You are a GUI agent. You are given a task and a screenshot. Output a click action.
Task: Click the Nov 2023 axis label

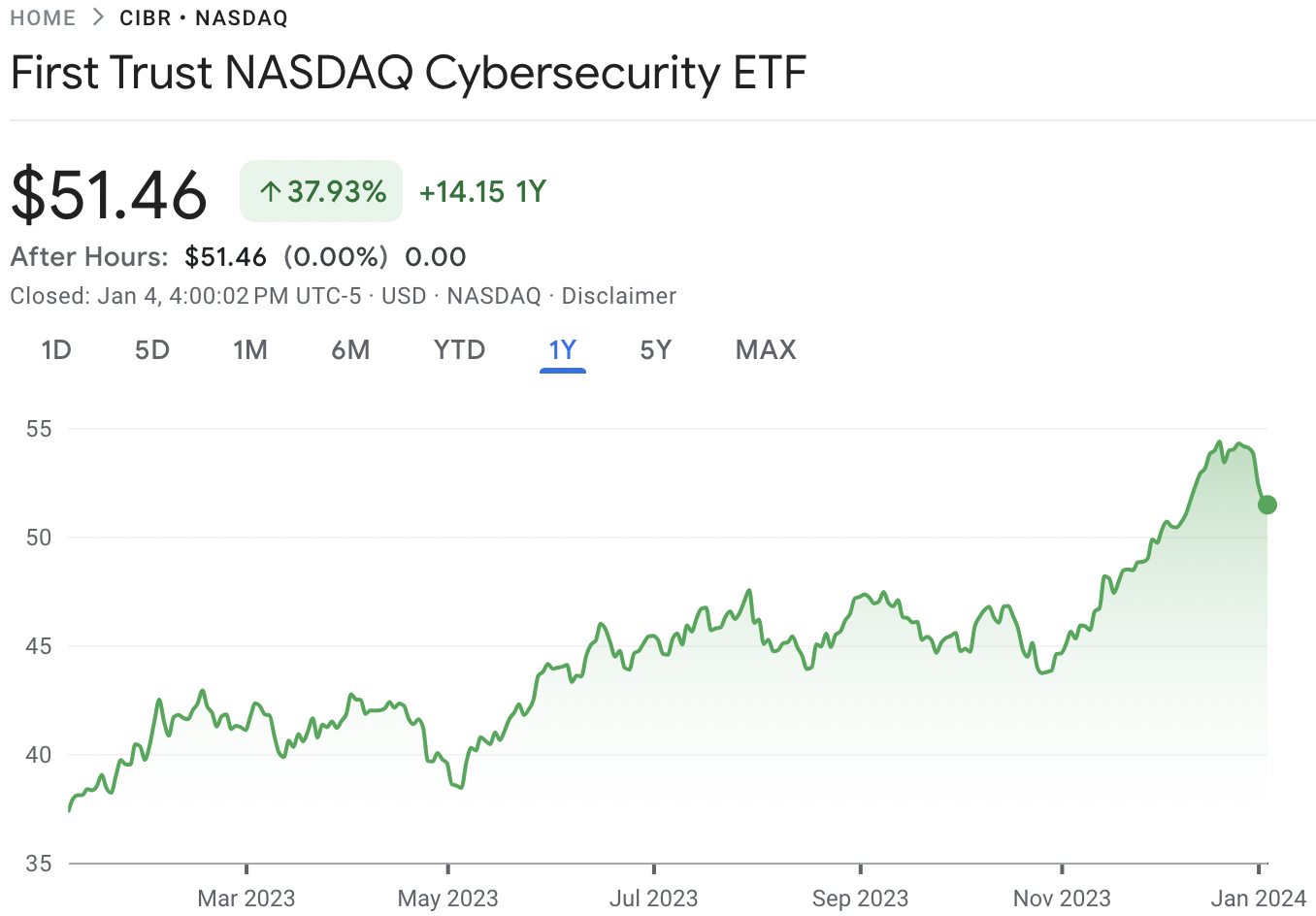tap(1062, 899)
